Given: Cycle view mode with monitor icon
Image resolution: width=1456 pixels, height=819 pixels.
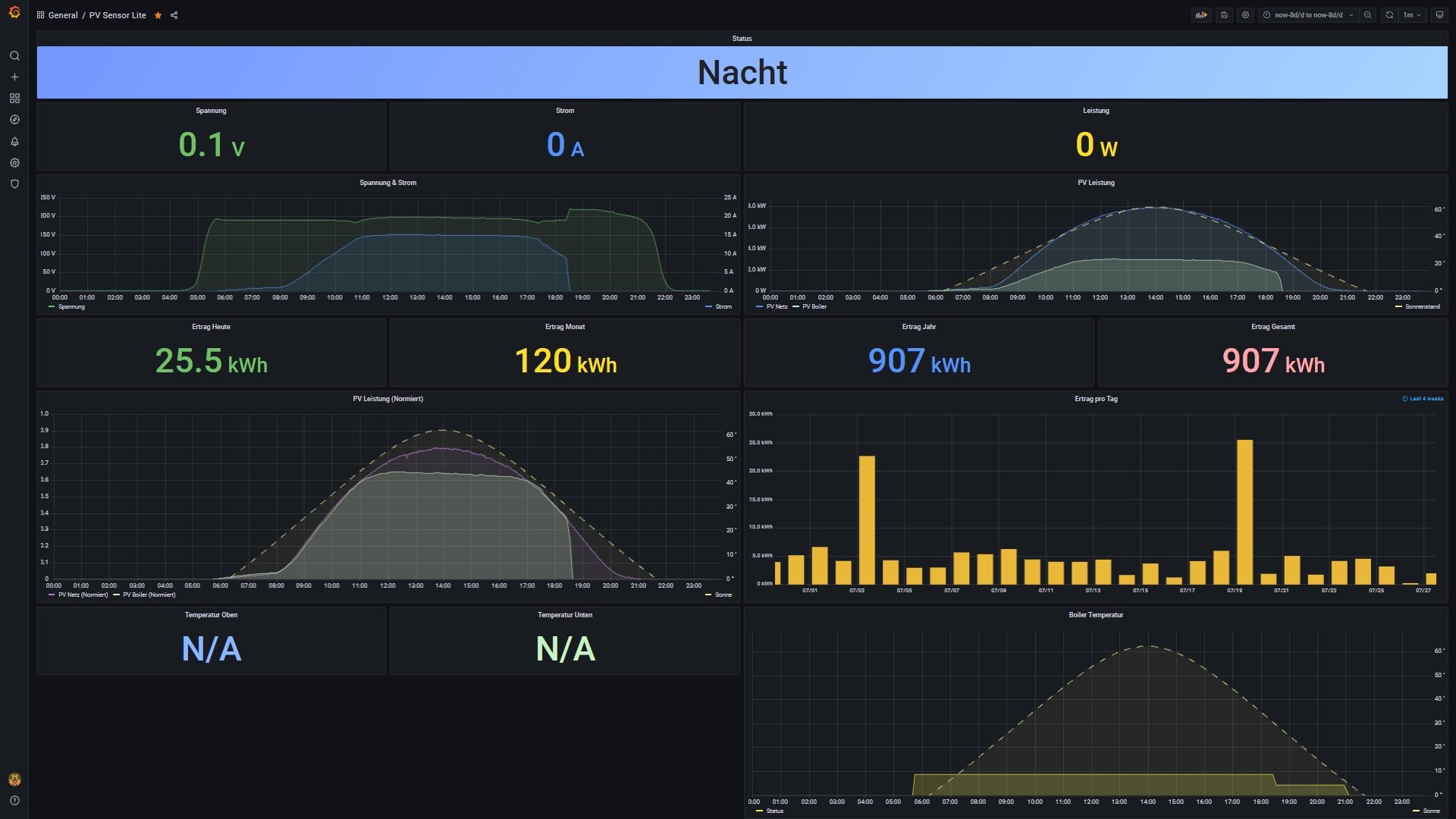Looking at the screenshot, I should click(x=1439, y=15).
